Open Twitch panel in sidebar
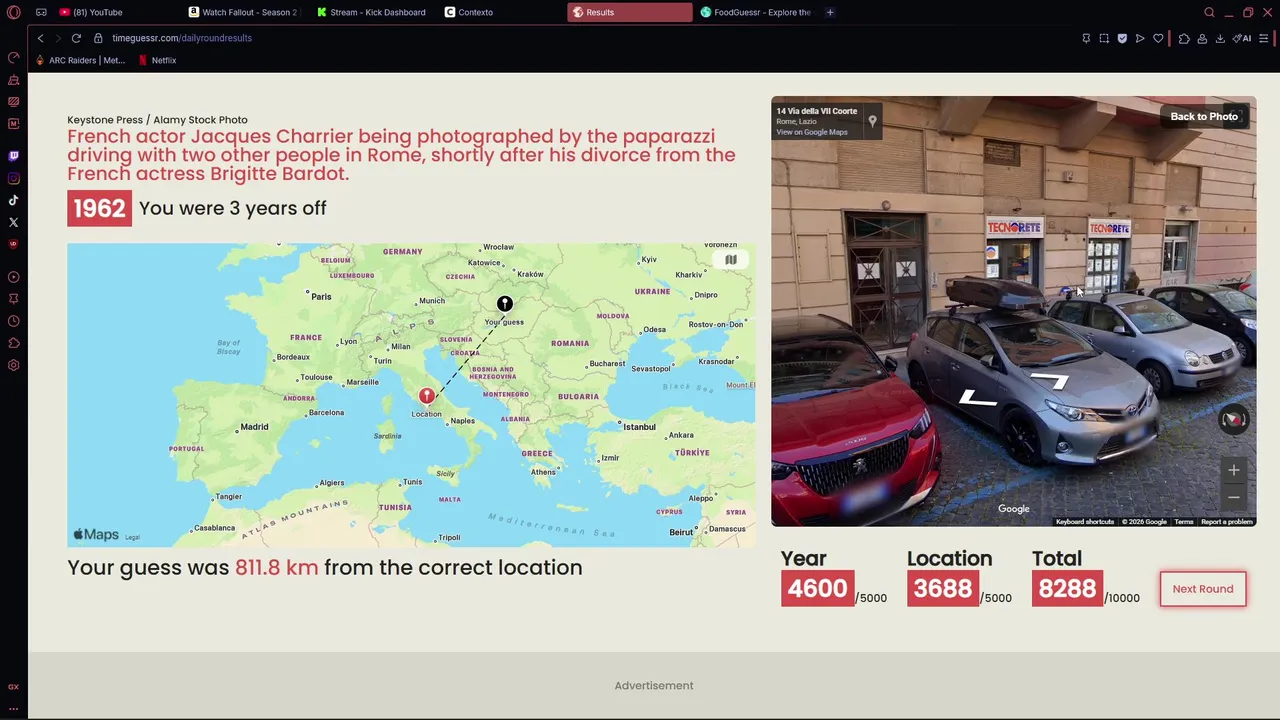 point(13,156)
